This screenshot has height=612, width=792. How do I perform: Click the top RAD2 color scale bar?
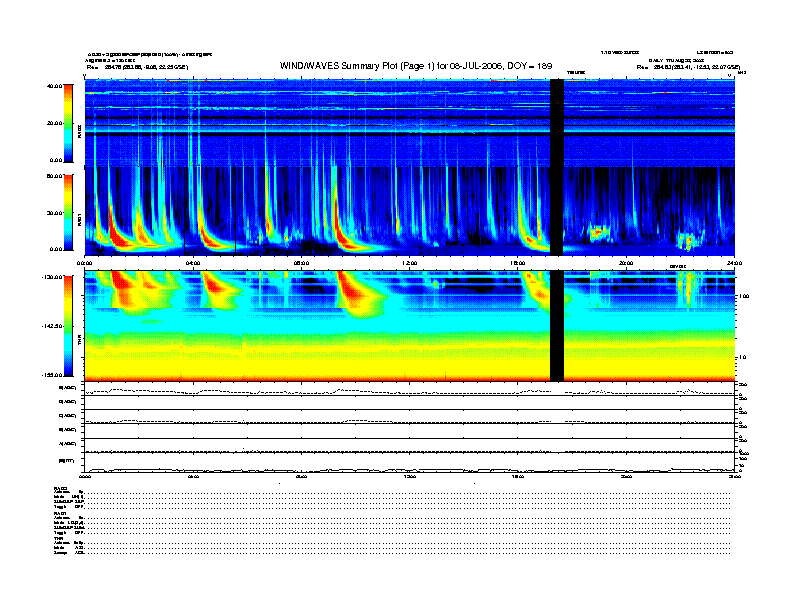(x=68, y=124)
